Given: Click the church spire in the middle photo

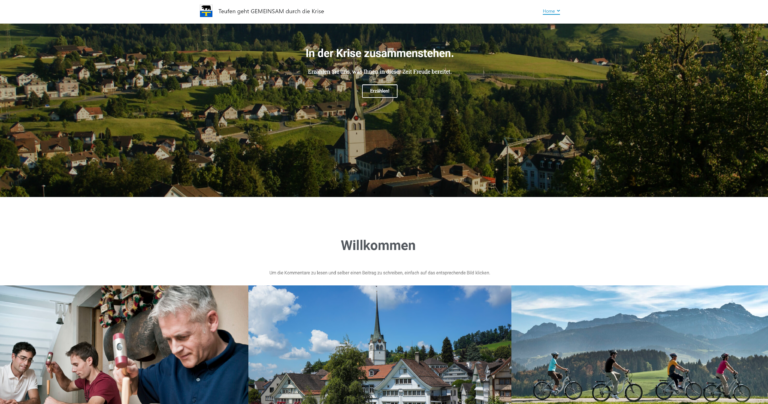Looking at the screenshot, I should 377,328.
